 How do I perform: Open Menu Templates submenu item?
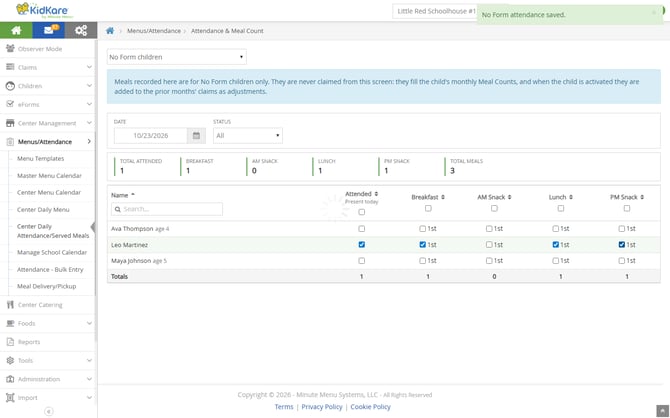tap(41, 159)
